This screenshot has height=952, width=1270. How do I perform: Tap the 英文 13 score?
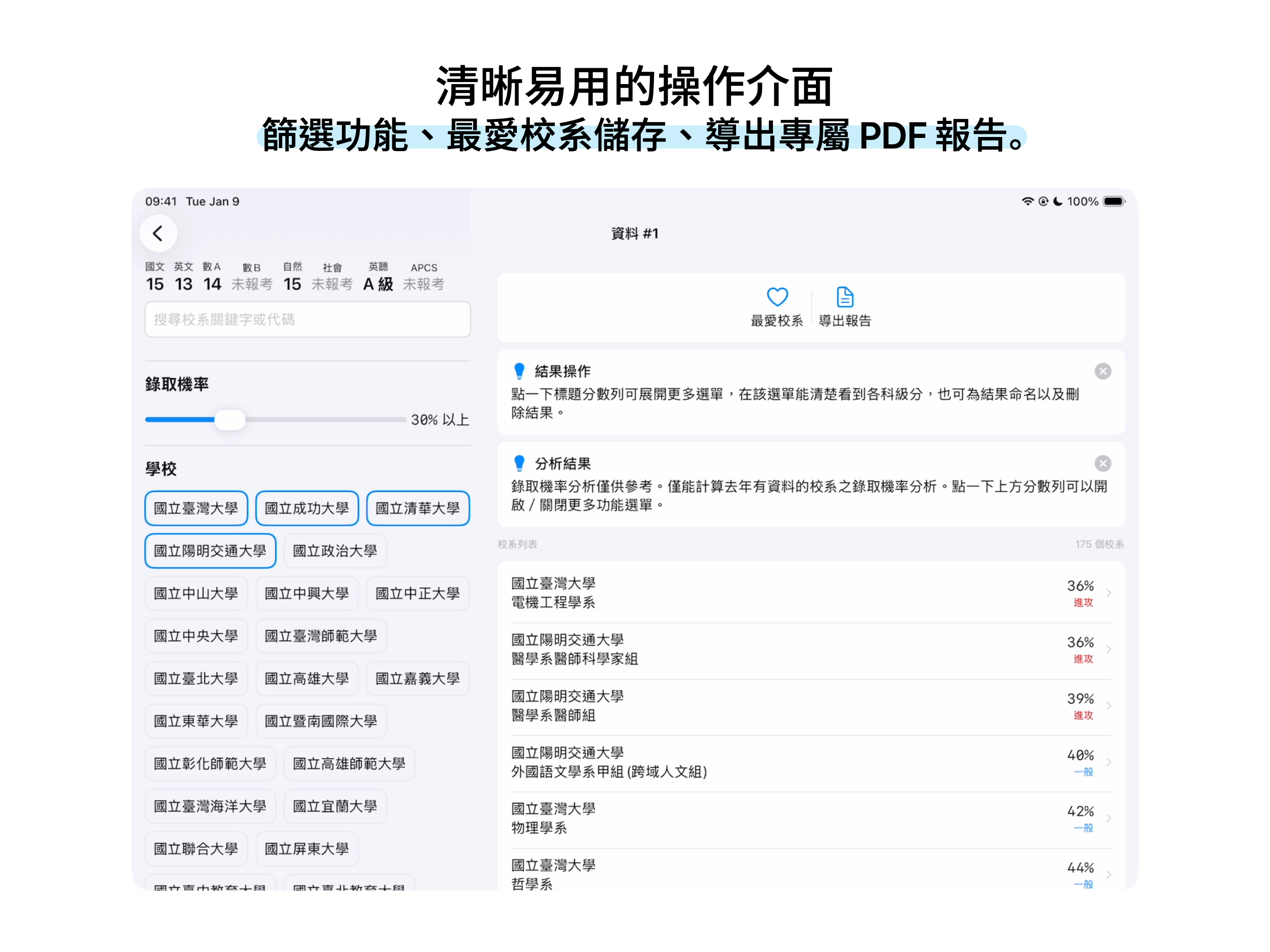pos(184,277)
